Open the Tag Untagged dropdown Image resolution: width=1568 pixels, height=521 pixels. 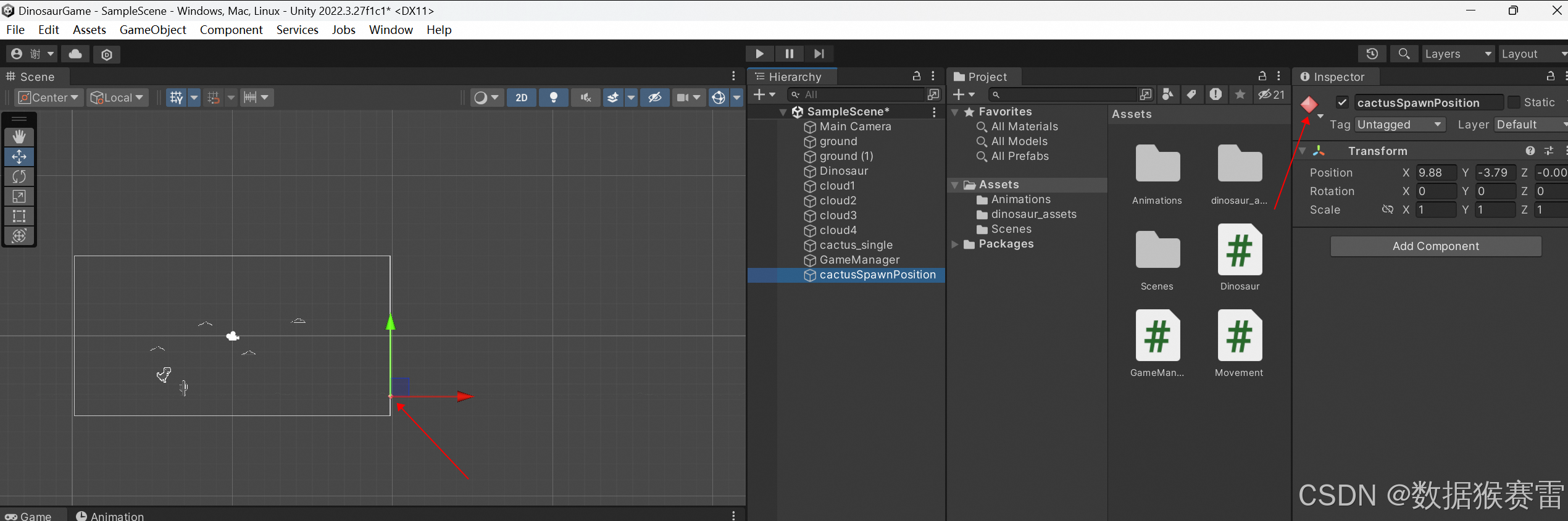pyautogui.click(x=1401, y=125)
